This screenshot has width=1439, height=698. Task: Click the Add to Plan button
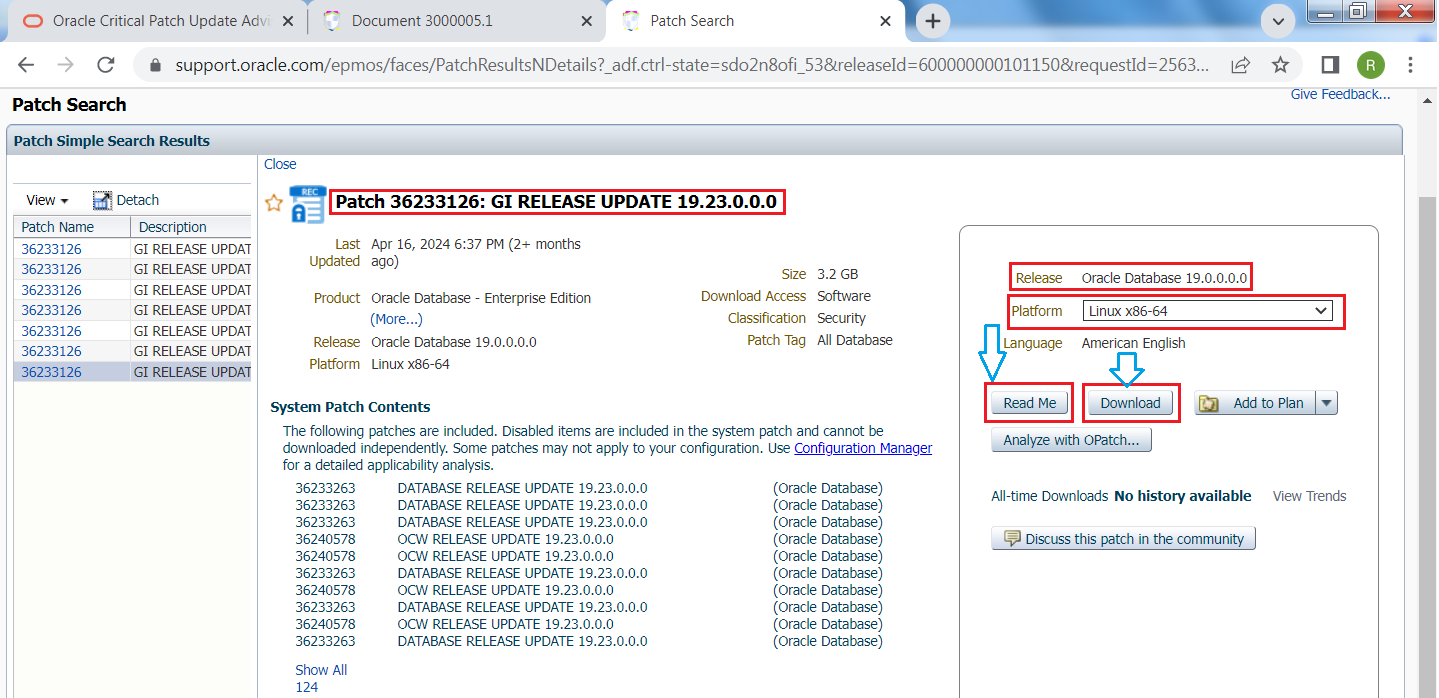coord(1255,403)
